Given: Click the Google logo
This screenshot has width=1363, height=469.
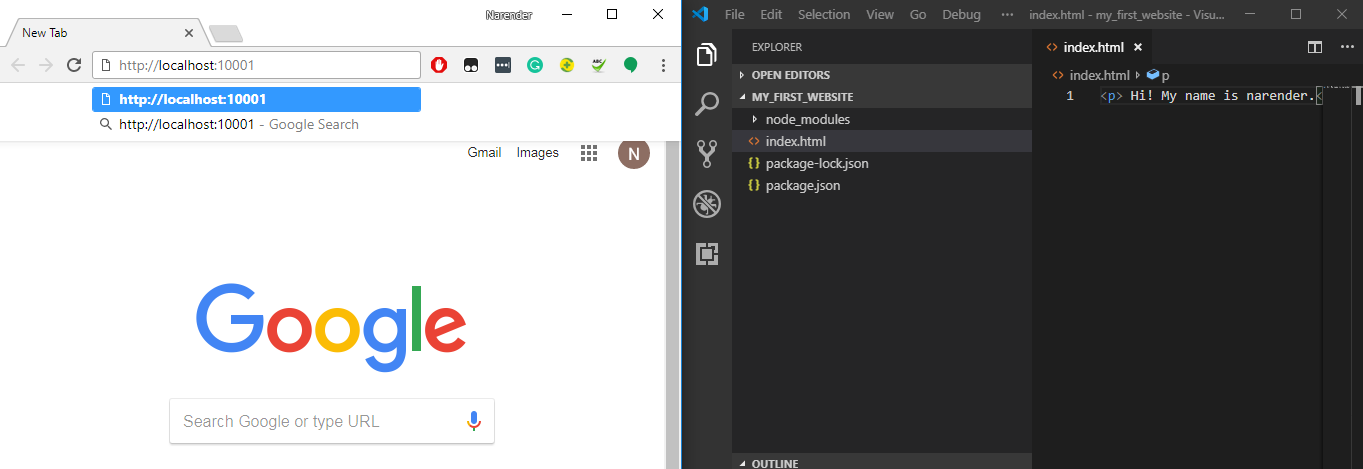Looking at the screenshot, I should coord(331,328).
